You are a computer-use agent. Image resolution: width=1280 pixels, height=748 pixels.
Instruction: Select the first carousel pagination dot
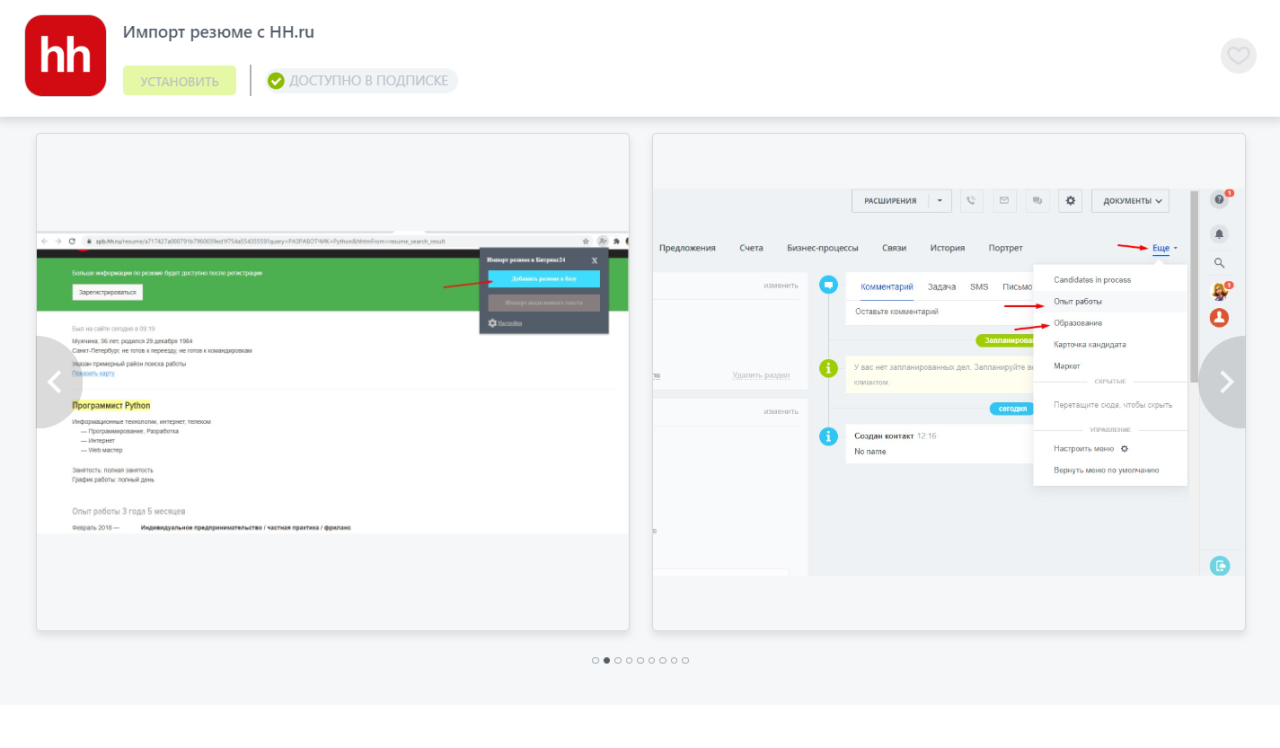[595, 660]
